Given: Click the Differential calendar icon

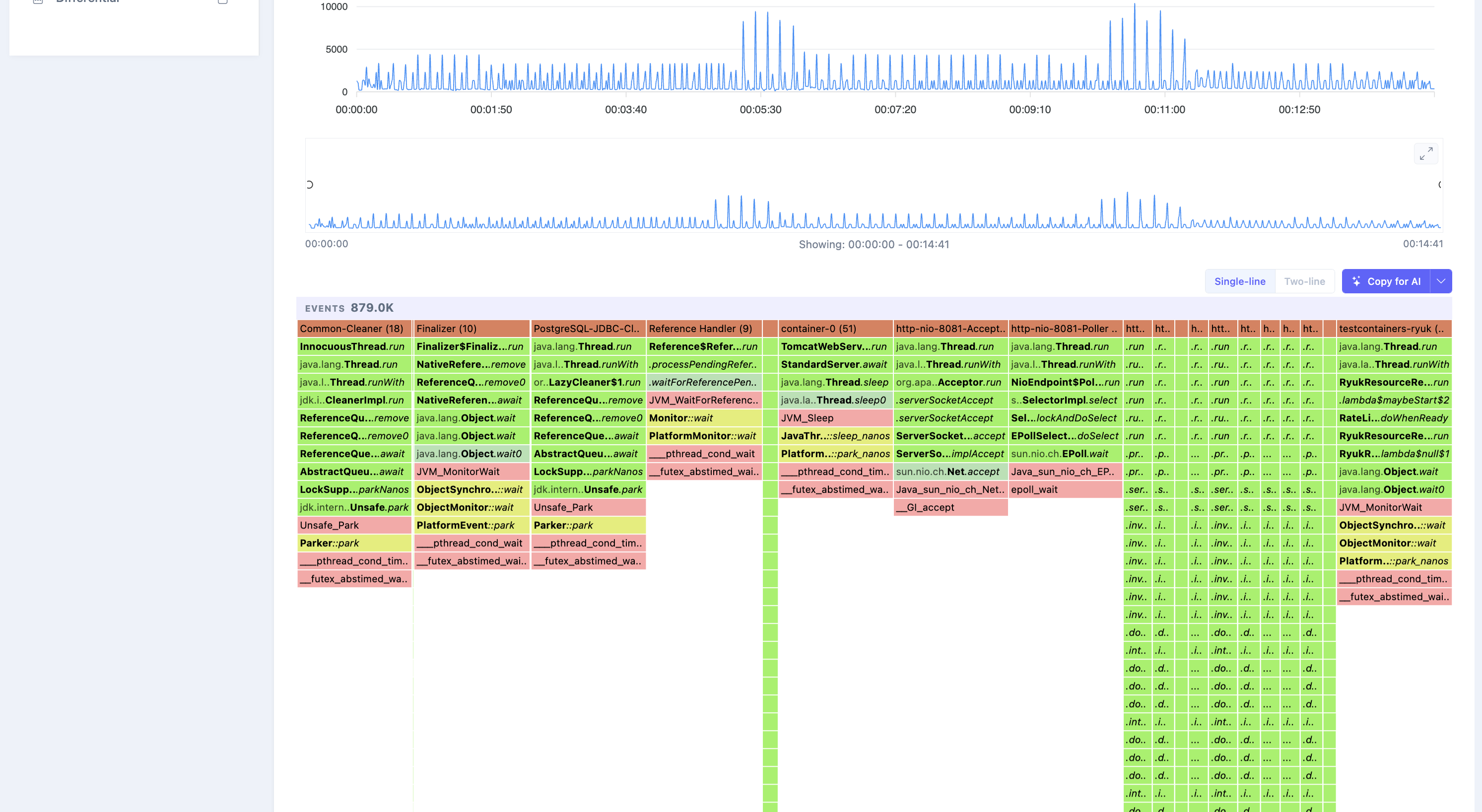Looking at the screenshot, I should pos(38,1).
